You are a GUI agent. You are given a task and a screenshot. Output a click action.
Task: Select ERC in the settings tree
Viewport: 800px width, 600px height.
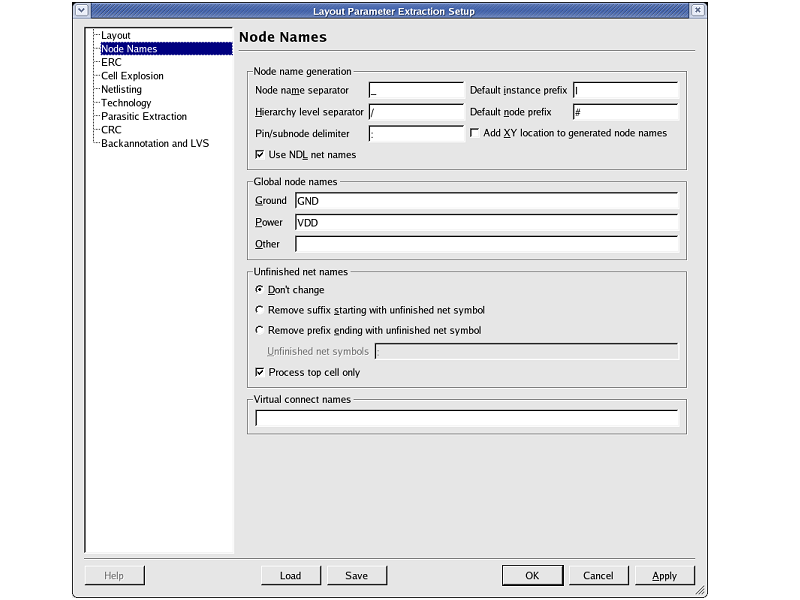[x=111, y=62]
